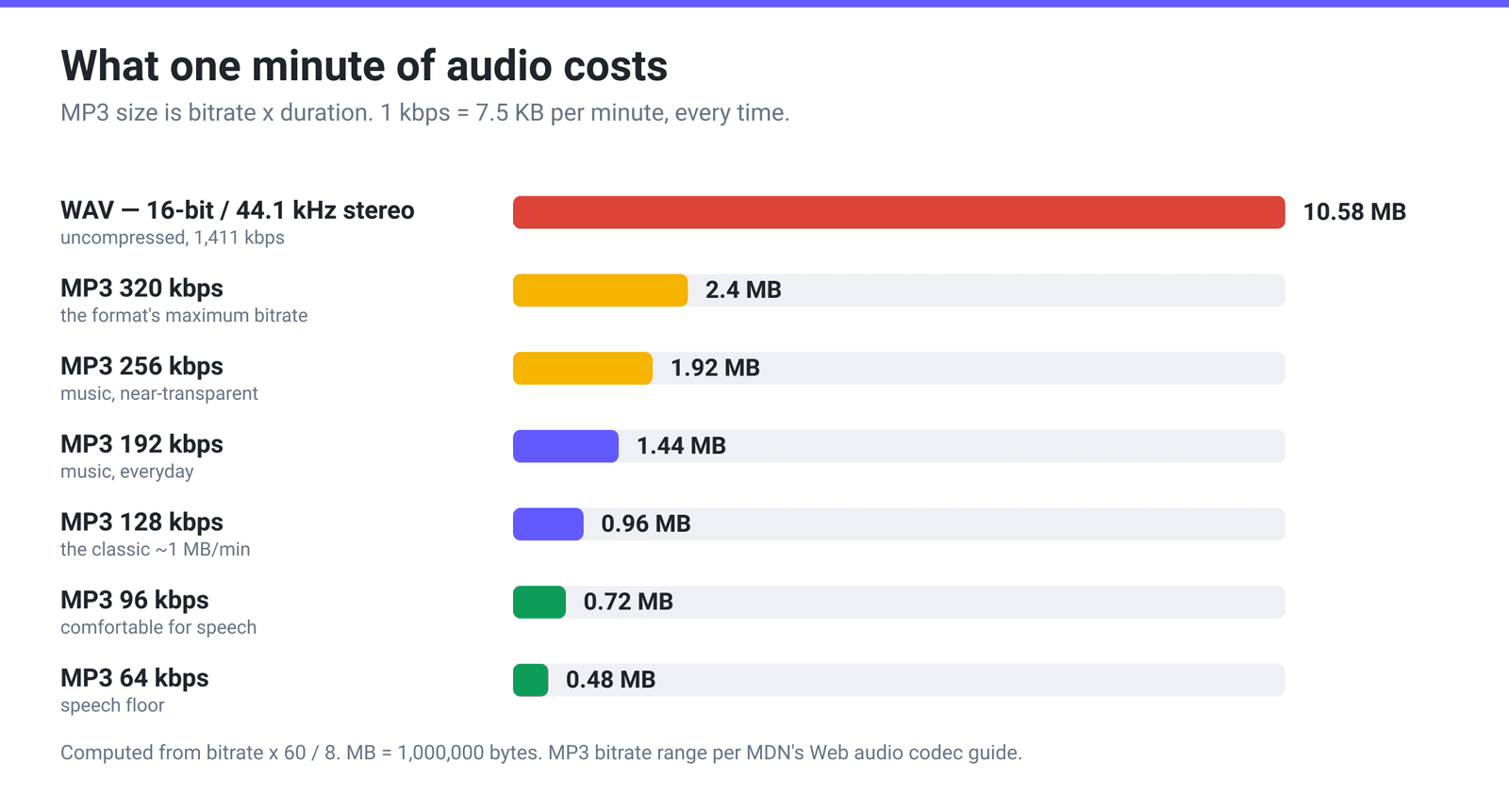Click the subtitle about 7.5 KB per minute

[x=424, y=113]
